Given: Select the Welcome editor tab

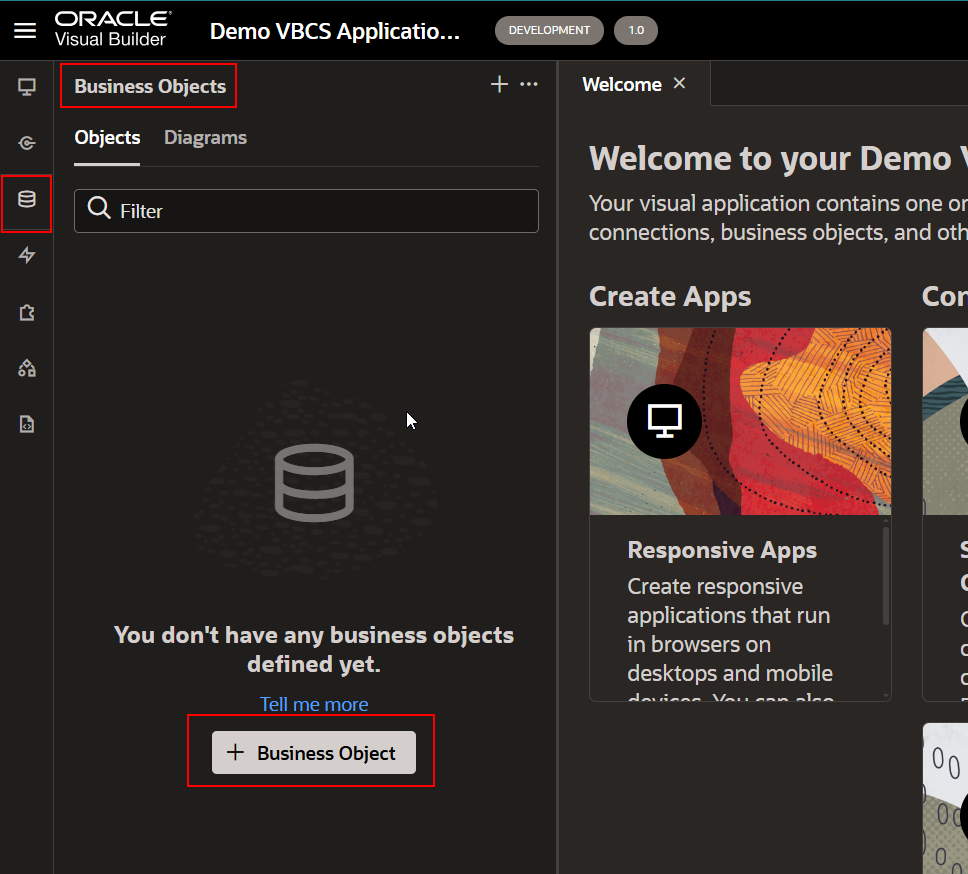Looking at the screenshot, I should click(x=622, y=85).
